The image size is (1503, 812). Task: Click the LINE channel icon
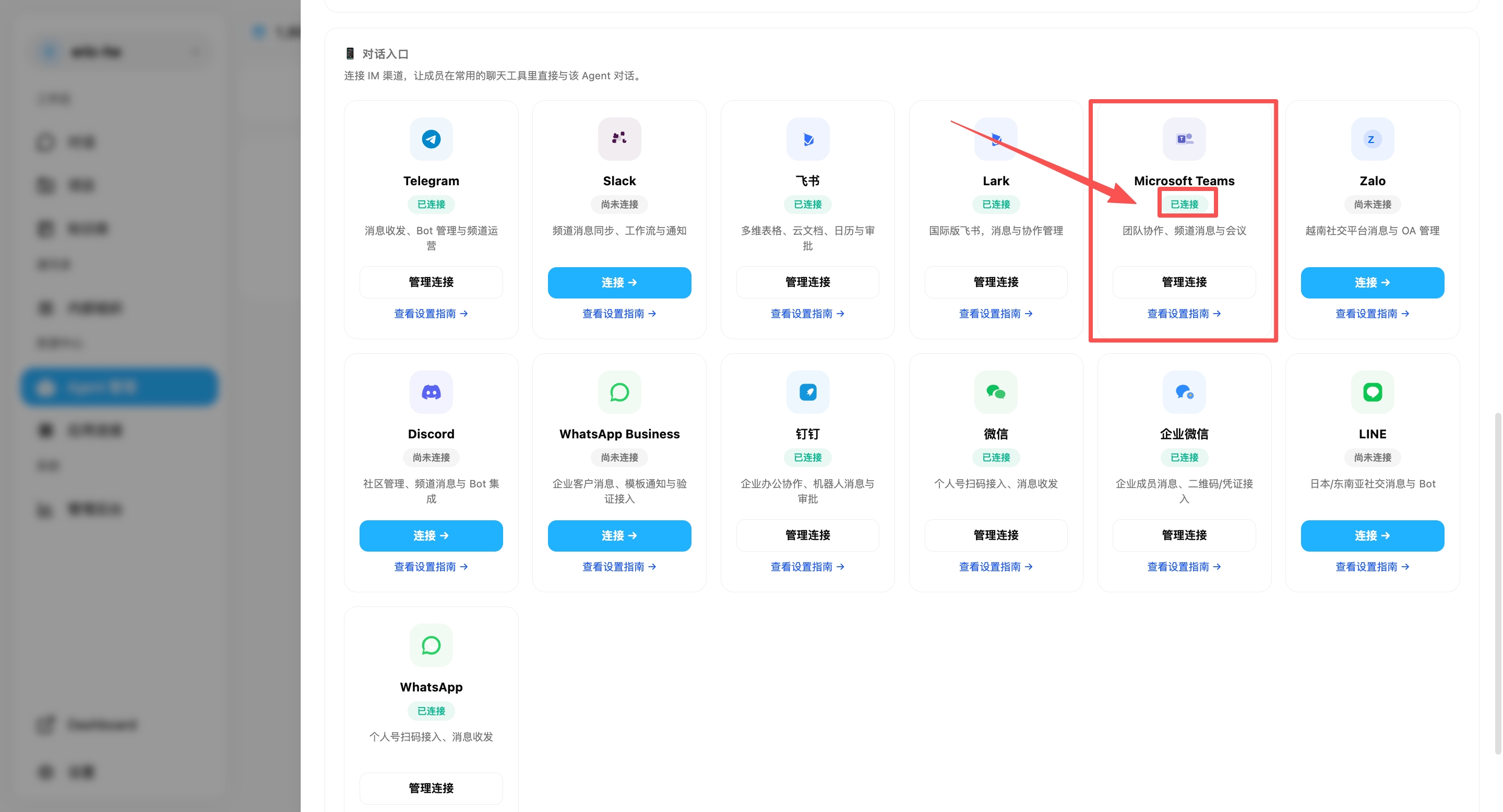coord(1373,392)
